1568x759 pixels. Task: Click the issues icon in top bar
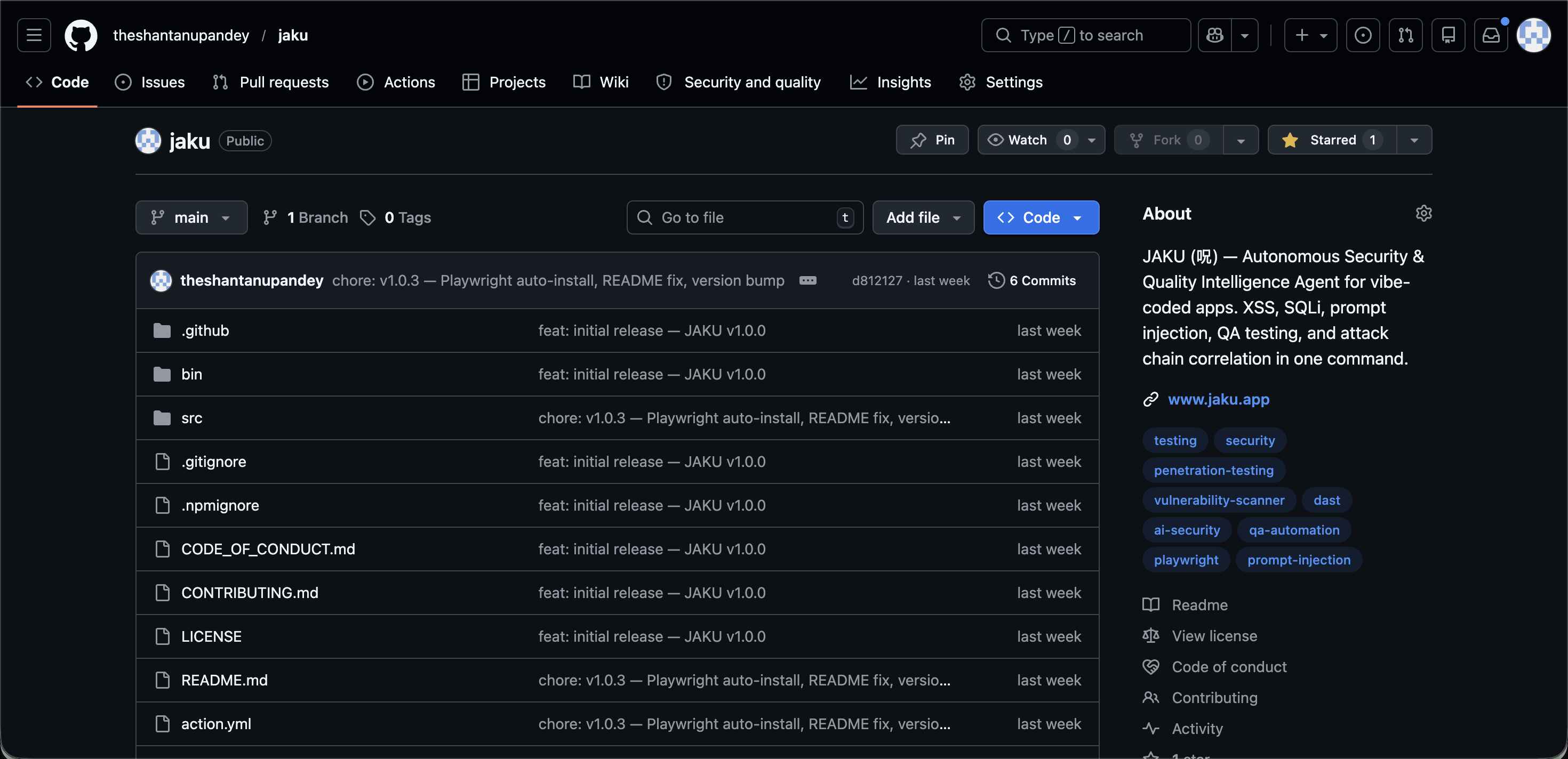click(x=1363, y=35)
